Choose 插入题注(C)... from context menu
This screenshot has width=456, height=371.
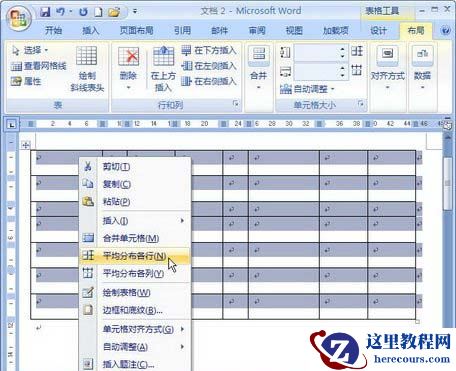135,364
